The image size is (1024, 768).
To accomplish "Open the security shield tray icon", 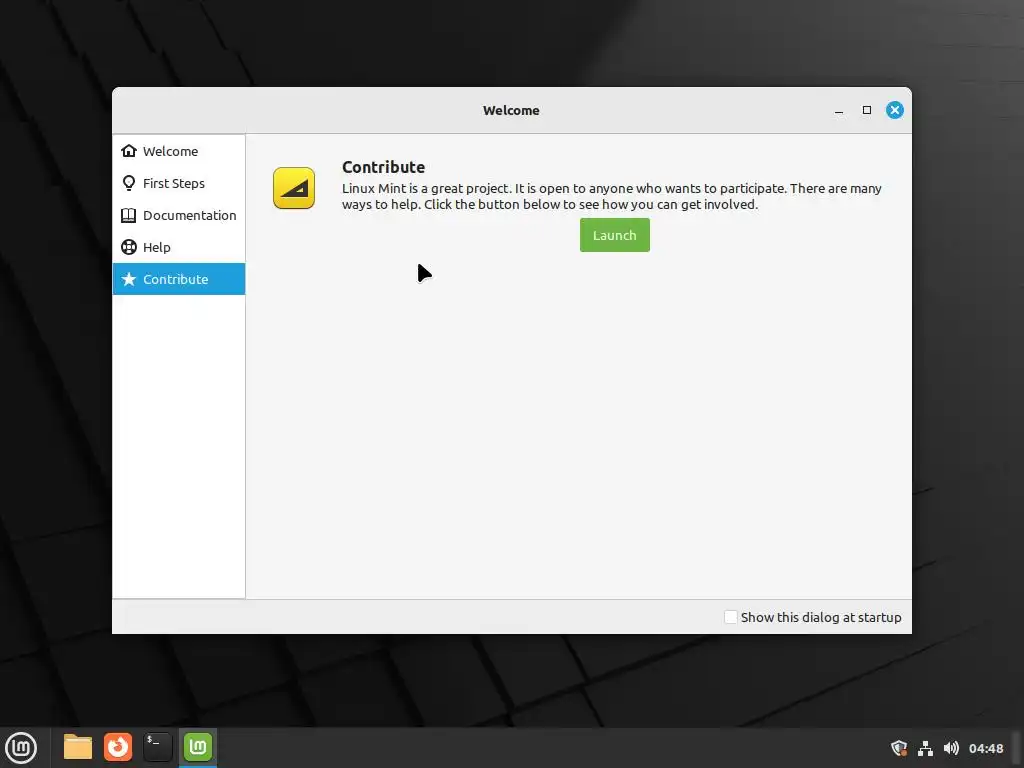I will click(899, 748).
